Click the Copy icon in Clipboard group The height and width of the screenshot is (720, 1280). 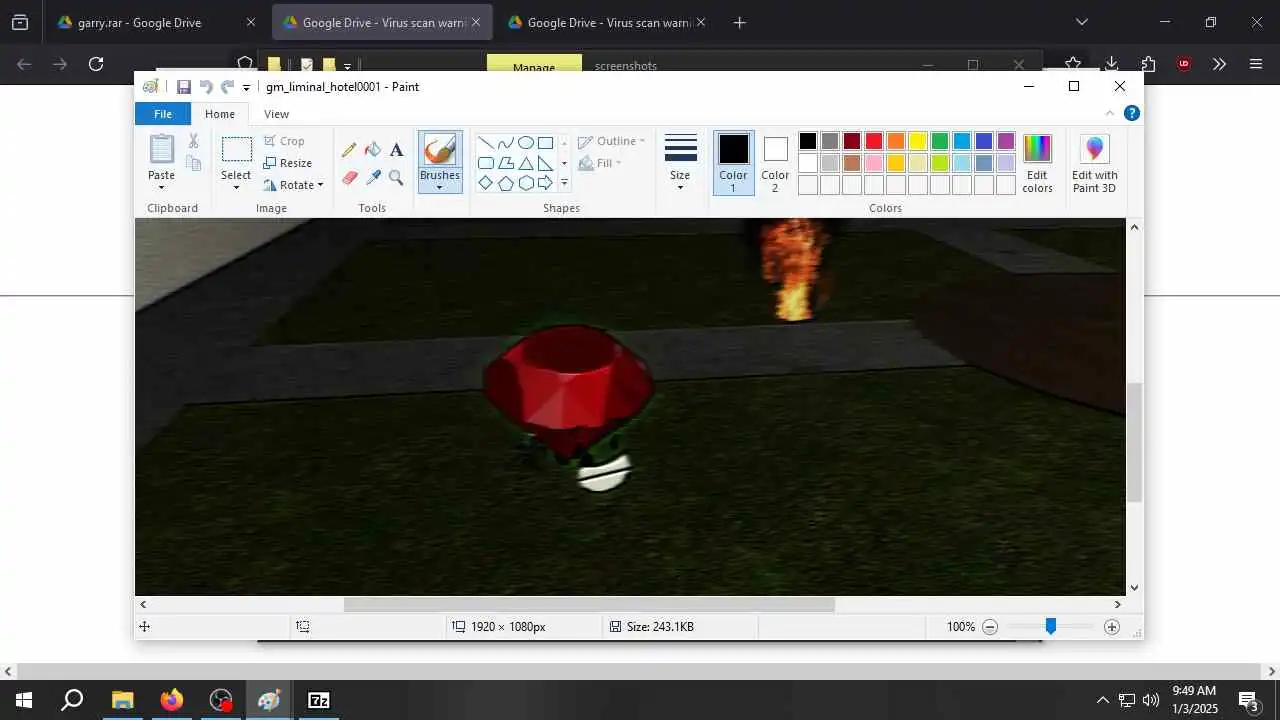click(193, 163)
